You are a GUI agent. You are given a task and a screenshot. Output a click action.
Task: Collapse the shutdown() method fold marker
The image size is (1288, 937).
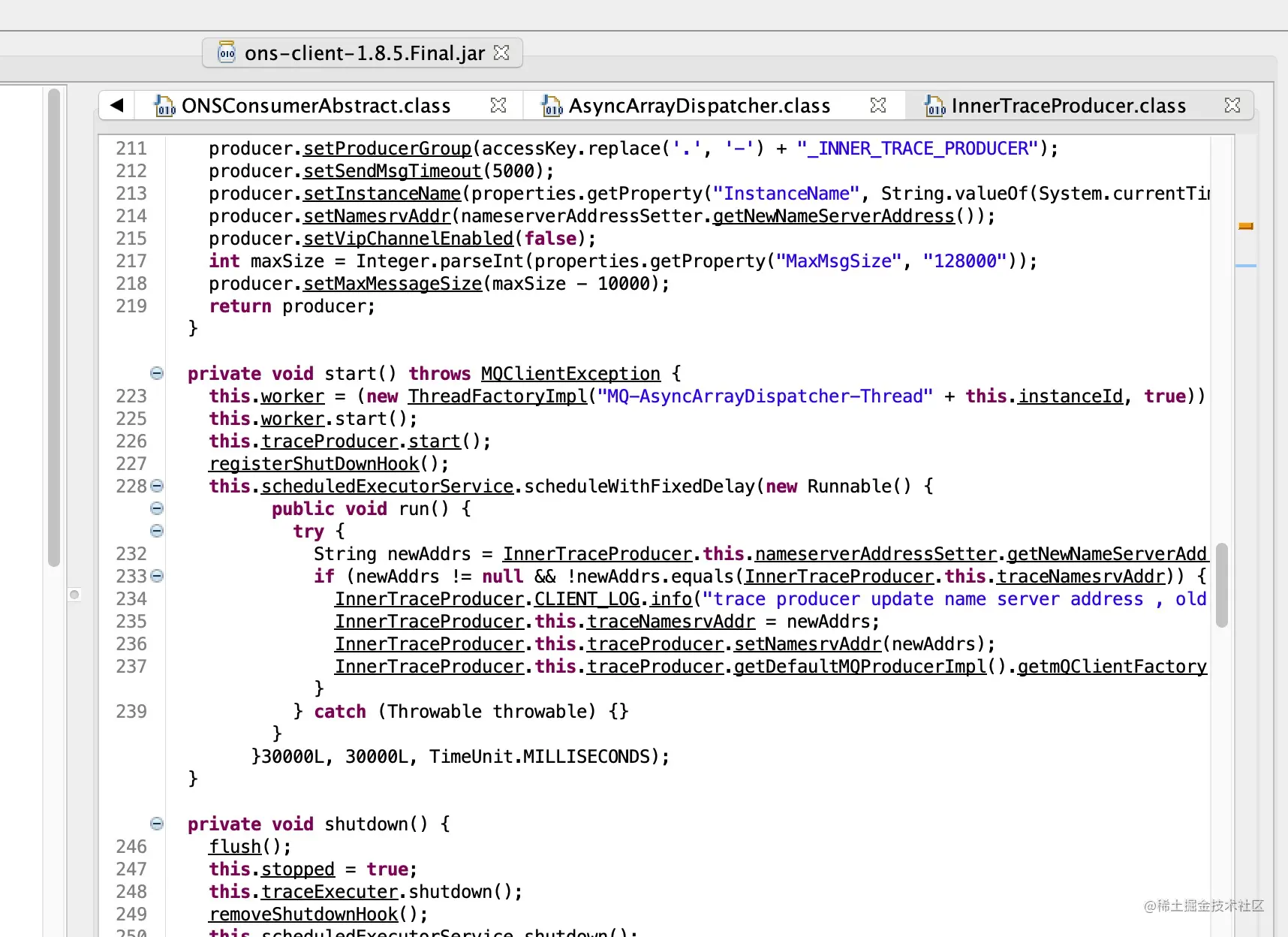tap(157, 824)
